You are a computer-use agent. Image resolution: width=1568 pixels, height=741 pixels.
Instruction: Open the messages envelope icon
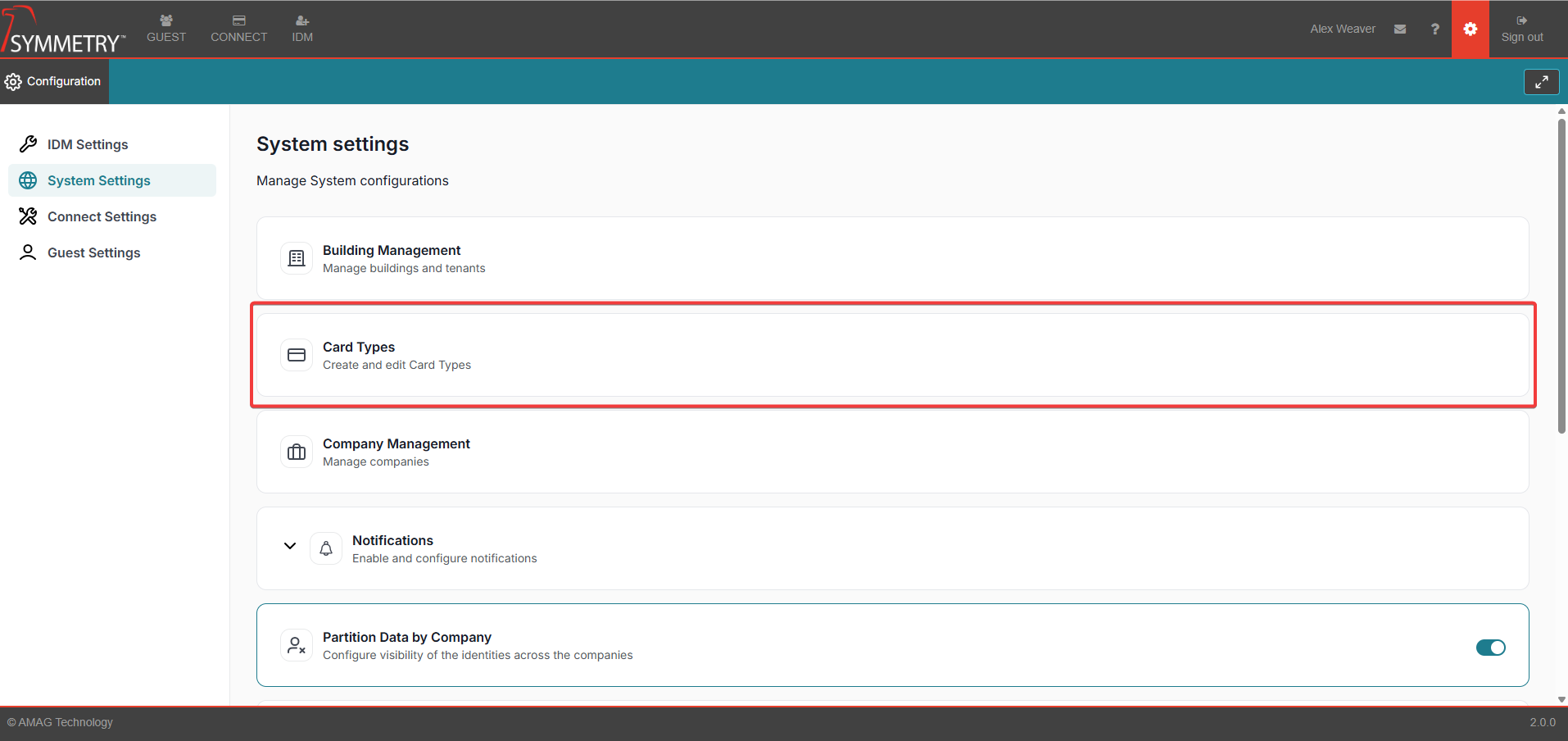(x=1400, y=29)
